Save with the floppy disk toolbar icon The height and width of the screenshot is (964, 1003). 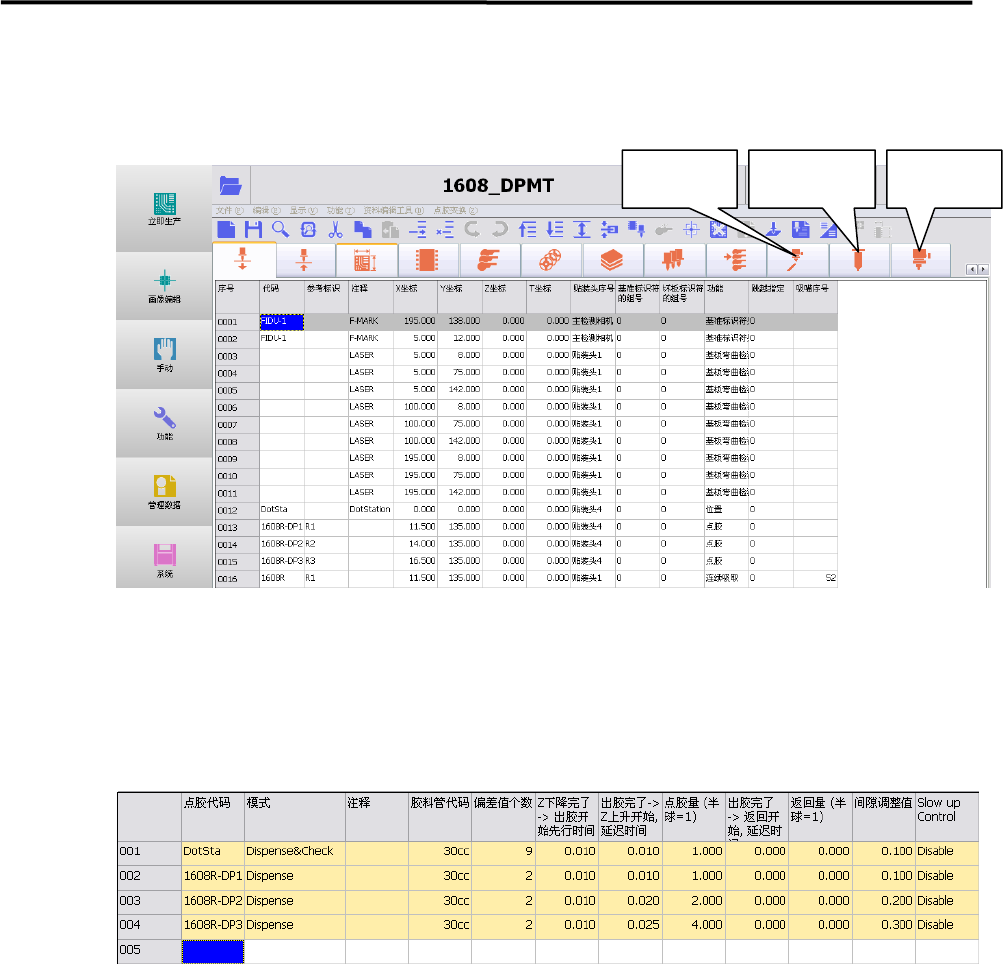tap(253, 229)
